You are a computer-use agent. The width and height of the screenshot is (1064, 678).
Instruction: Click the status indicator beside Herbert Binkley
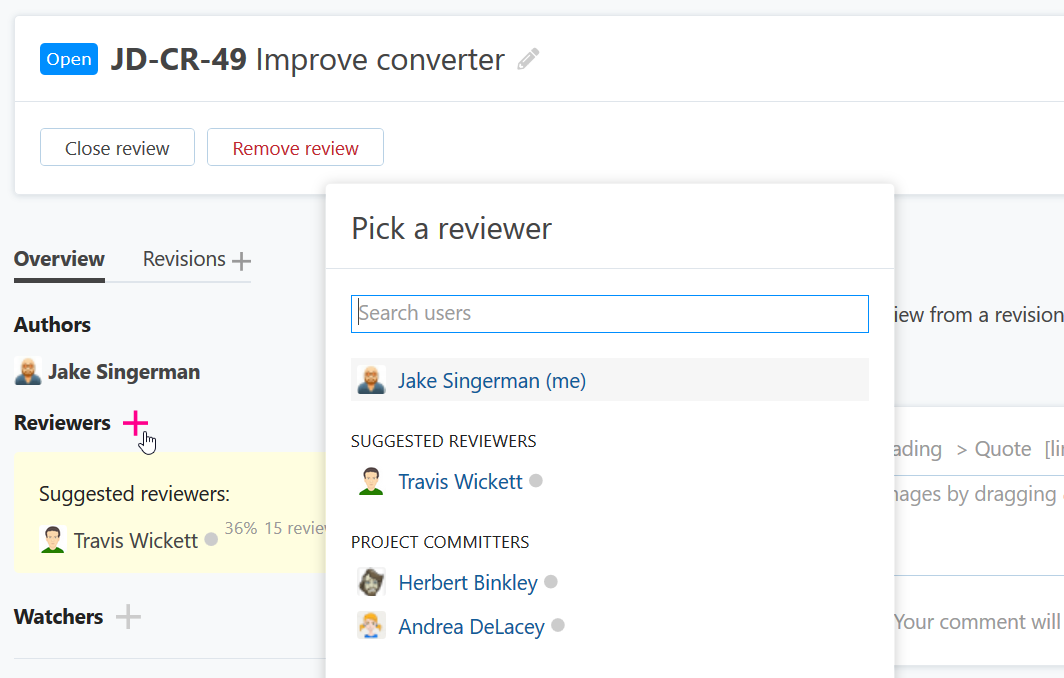tap(551, 581)
